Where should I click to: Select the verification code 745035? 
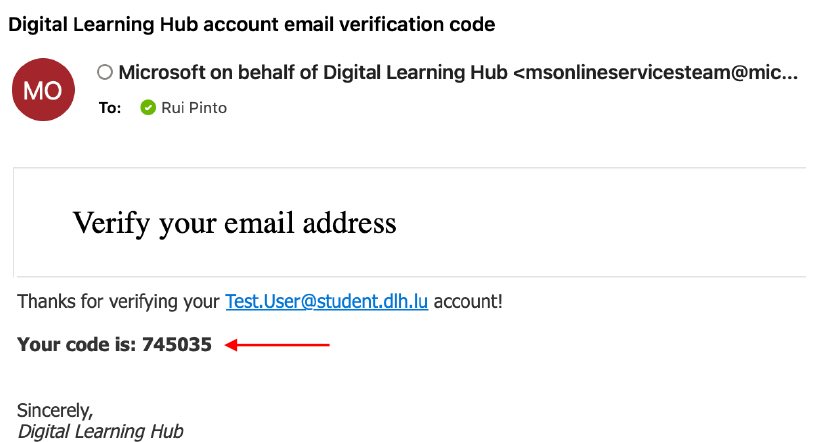pos(177,345)
